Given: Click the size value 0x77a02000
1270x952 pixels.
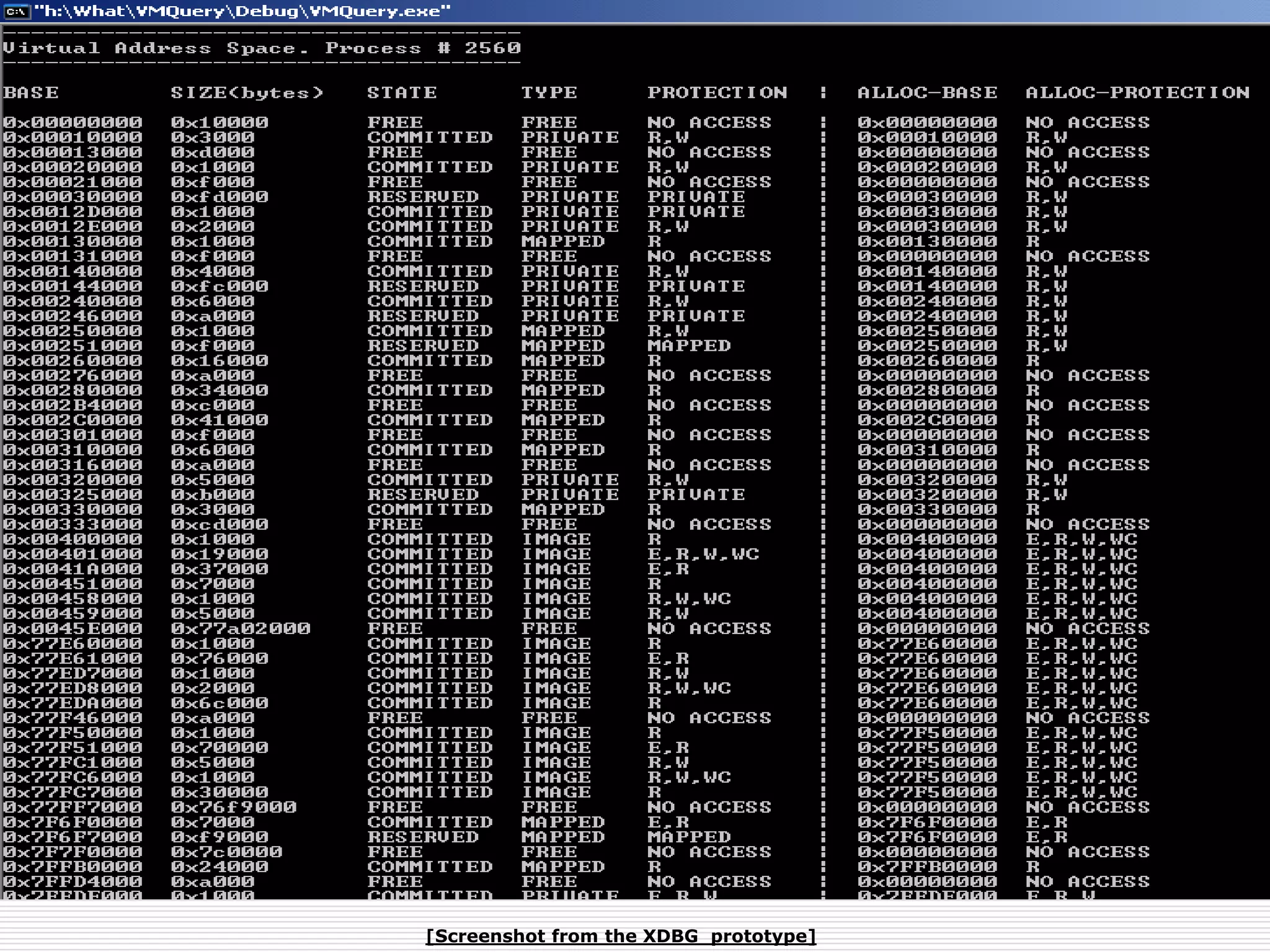Looking at the screenshot, I should [x=241, y=628].
